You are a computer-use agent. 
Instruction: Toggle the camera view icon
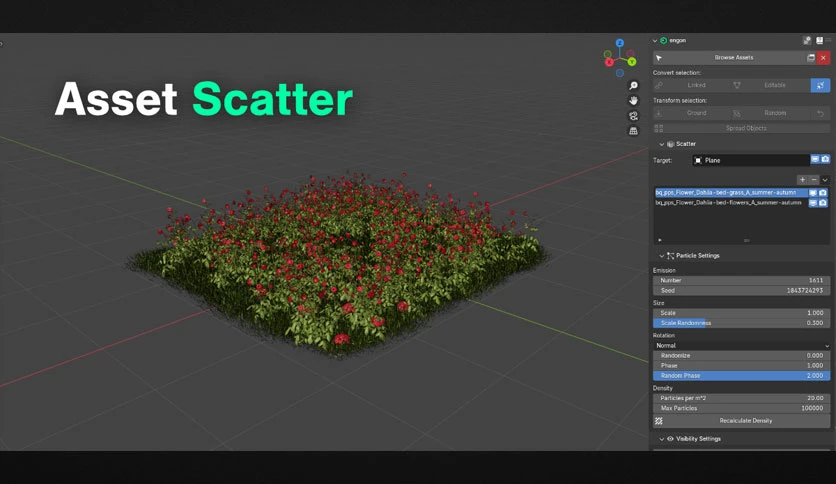[x=633, y=116]
